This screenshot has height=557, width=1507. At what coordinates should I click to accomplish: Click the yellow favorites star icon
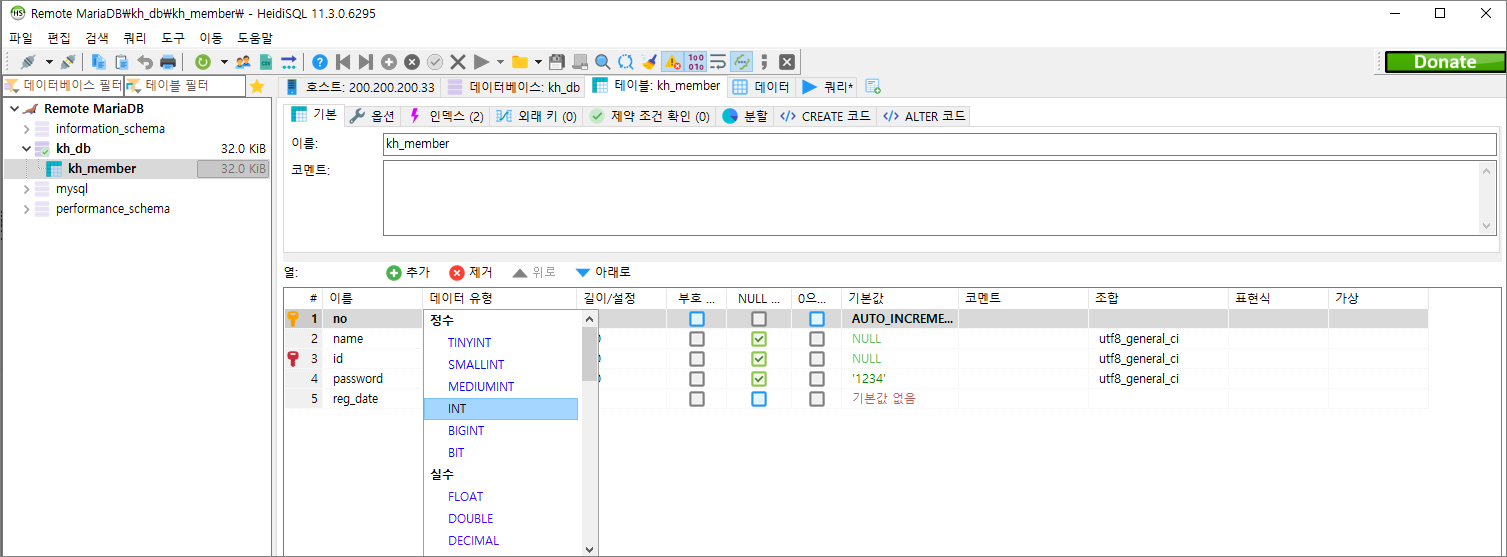(257, 86)
